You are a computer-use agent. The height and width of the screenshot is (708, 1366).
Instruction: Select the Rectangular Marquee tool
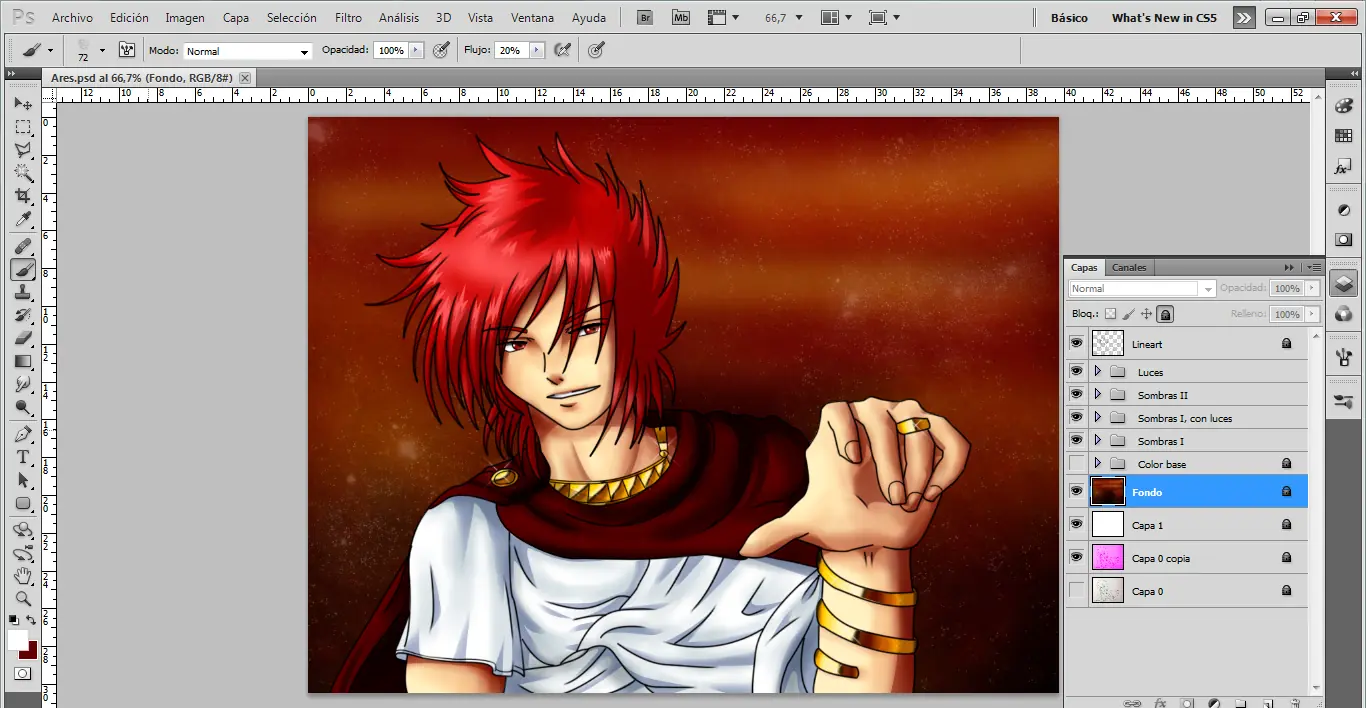click(x=23, y=127)
